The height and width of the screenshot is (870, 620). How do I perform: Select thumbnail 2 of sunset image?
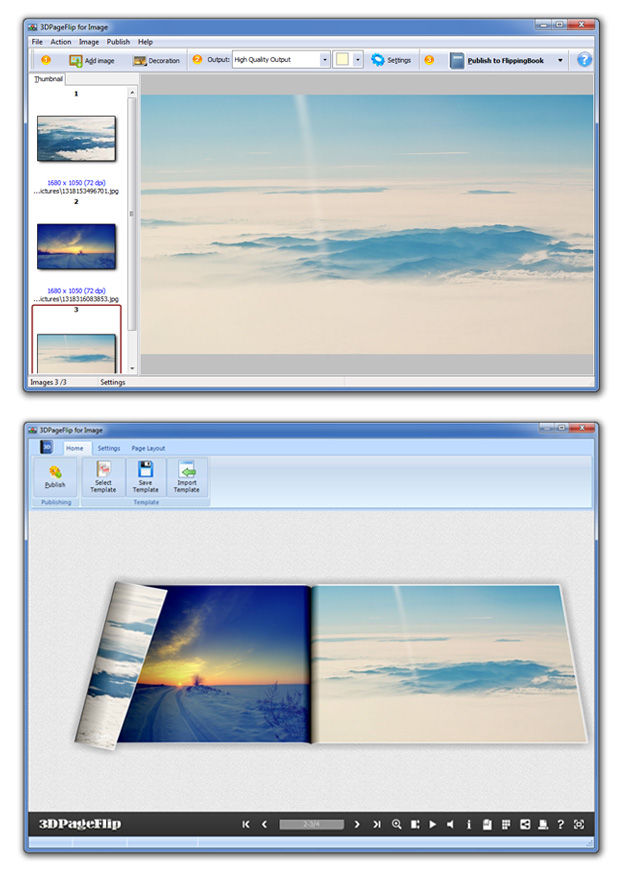click(77, 246)
